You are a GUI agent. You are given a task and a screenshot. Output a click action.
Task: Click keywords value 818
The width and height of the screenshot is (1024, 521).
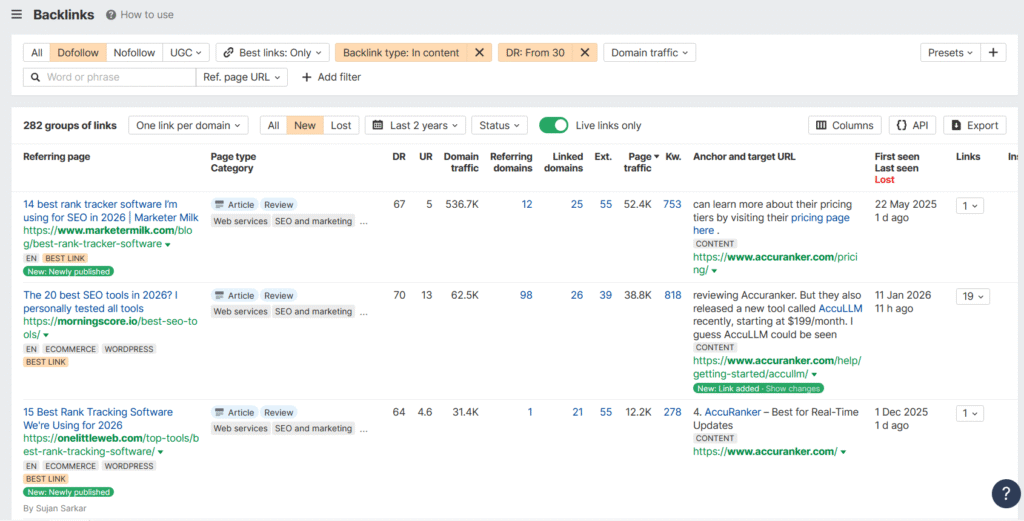tap(672, 295)
